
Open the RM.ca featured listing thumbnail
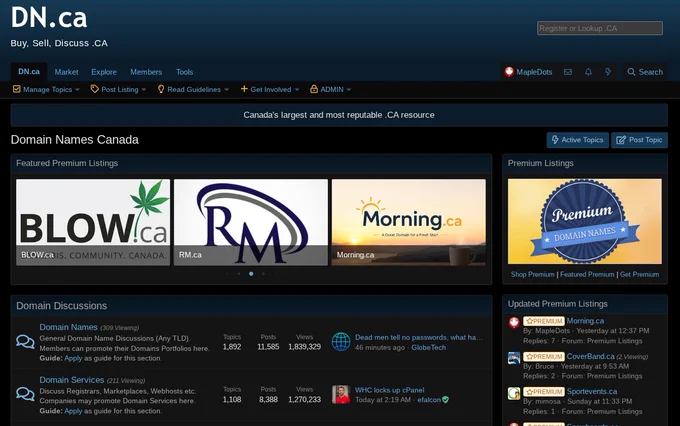coord(251,222)
